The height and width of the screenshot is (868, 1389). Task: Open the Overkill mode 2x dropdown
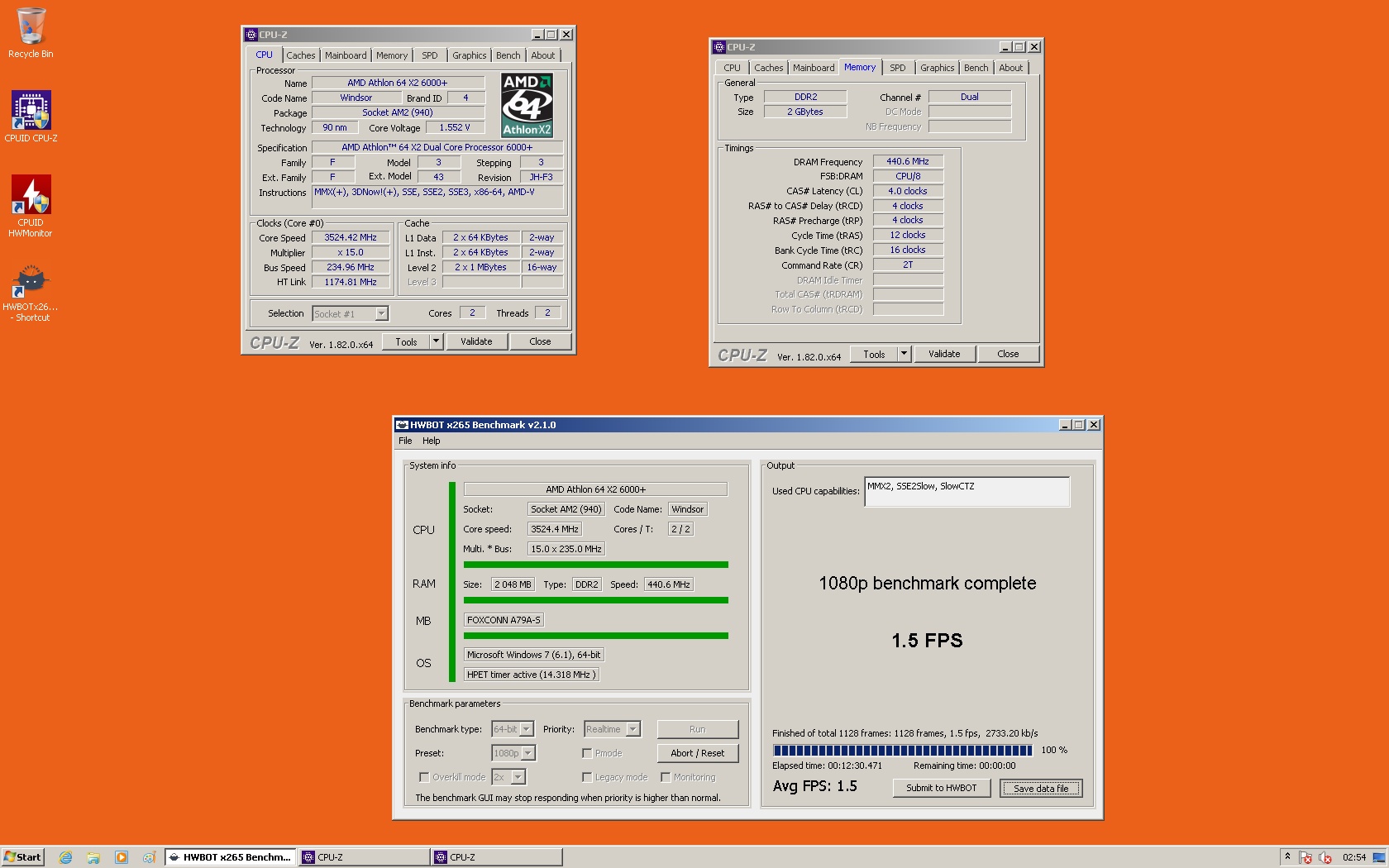(508, 777)
